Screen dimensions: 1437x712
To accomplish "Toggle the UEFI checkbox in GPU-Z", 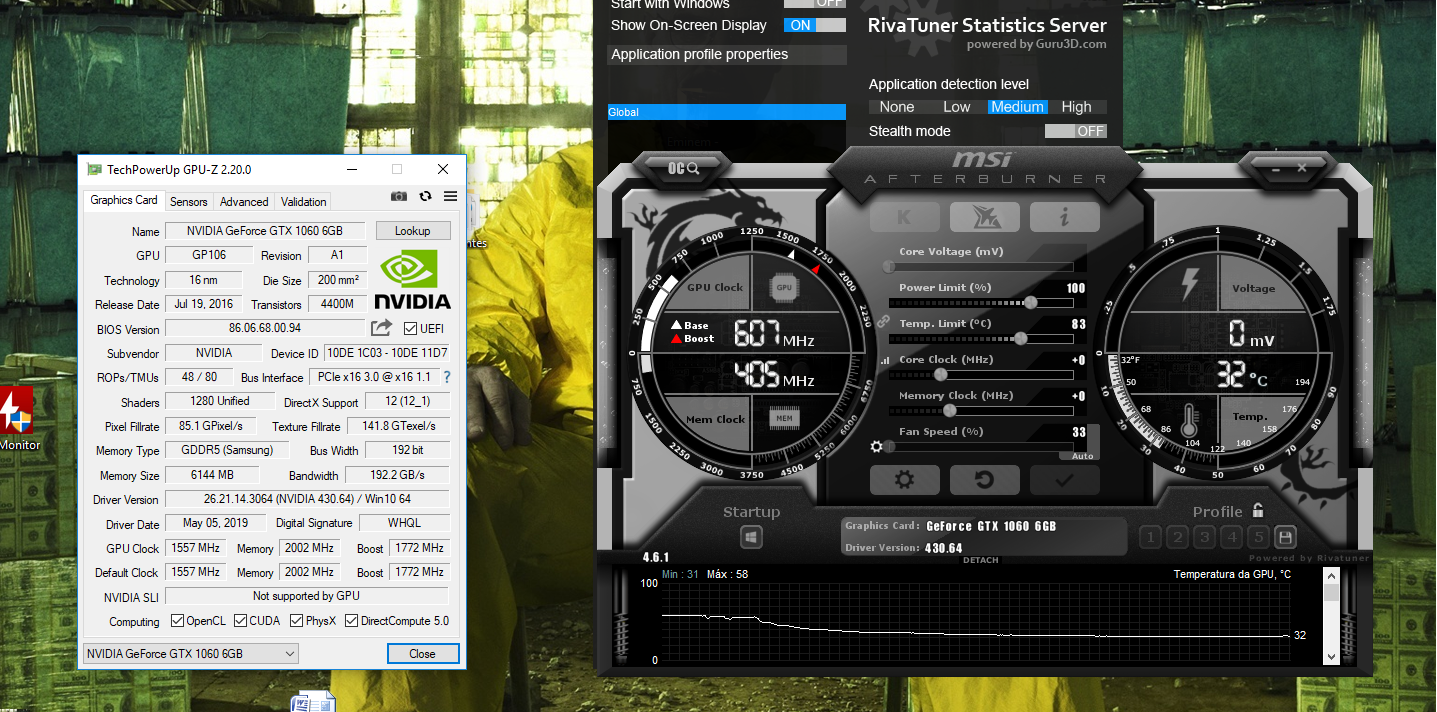I will (411, 328).
